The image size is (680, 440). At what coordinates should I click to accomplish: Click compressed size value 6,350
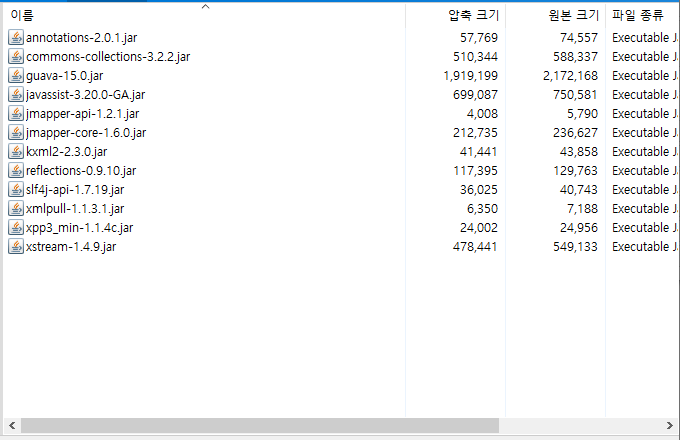click(482, 209)
